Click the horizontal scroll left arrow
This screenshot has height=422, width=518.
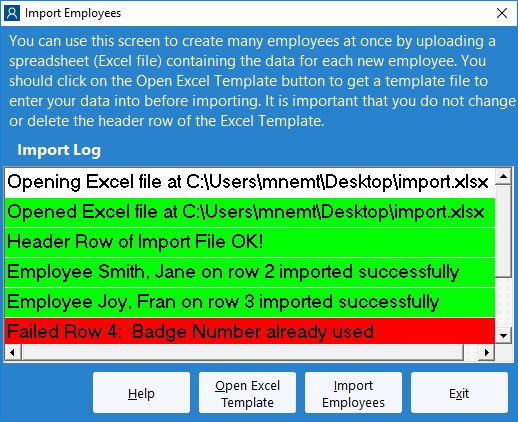[x=13, y=352]
